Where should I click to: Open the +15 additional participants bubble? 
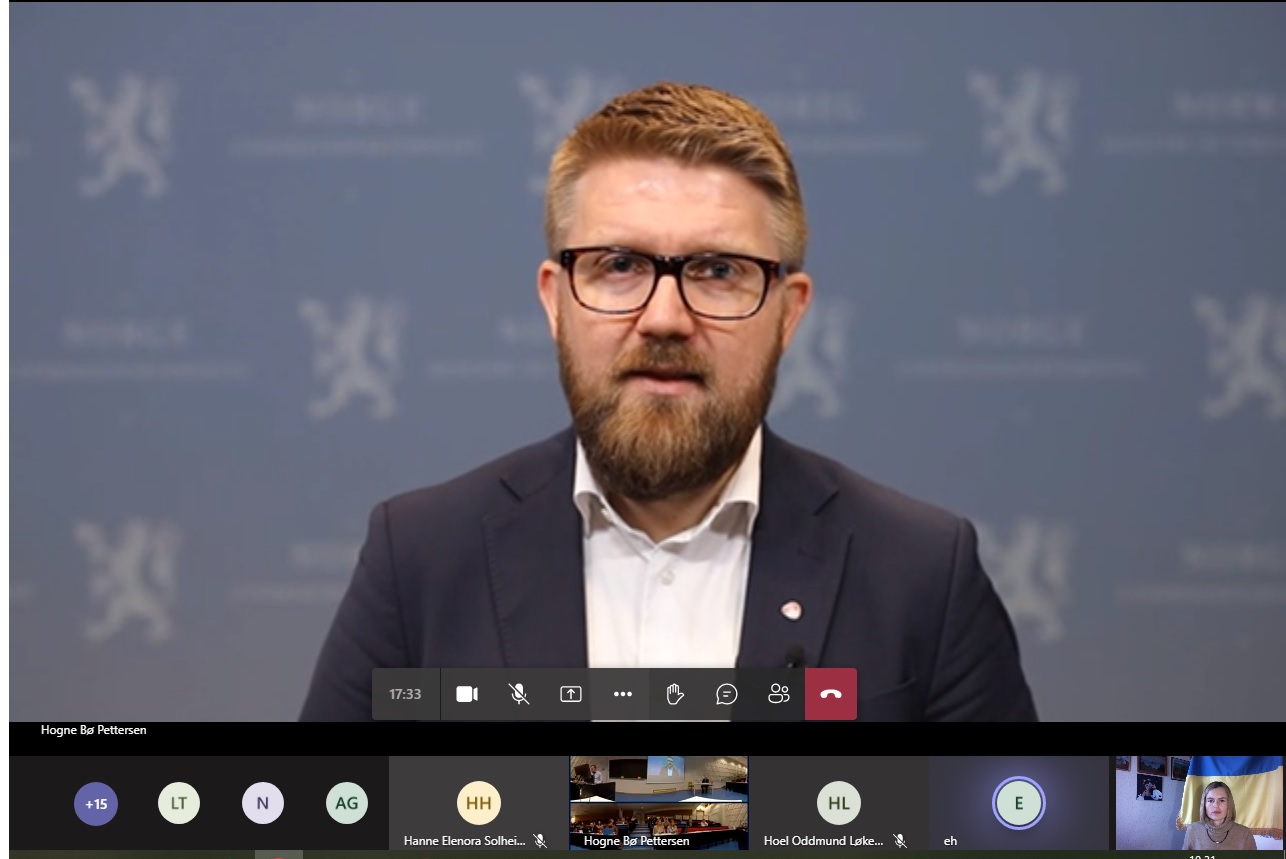pyautogui.click(x=96, y=803)
